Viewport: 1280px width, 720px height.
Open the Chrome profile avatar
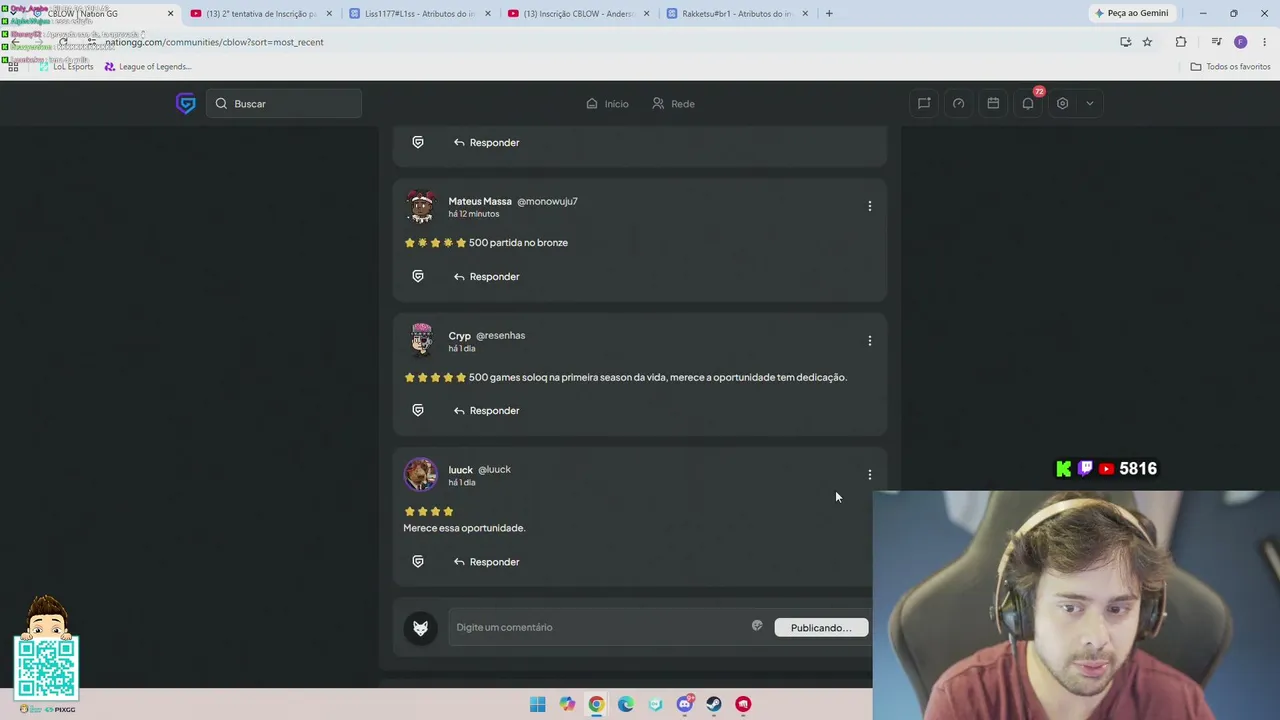[x=1241, y=42]
